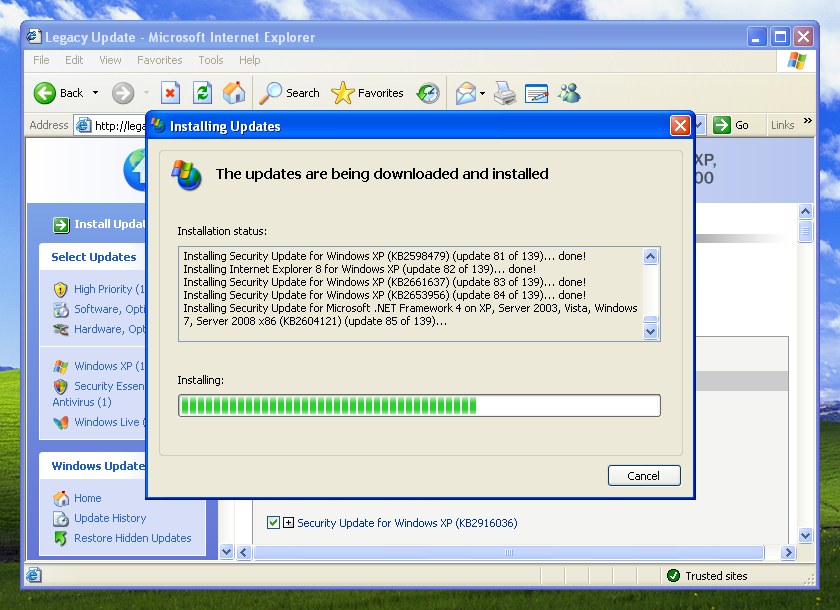Click the Back arrow icon
Viewport: 840px width, 610px height.
[45, 93]
